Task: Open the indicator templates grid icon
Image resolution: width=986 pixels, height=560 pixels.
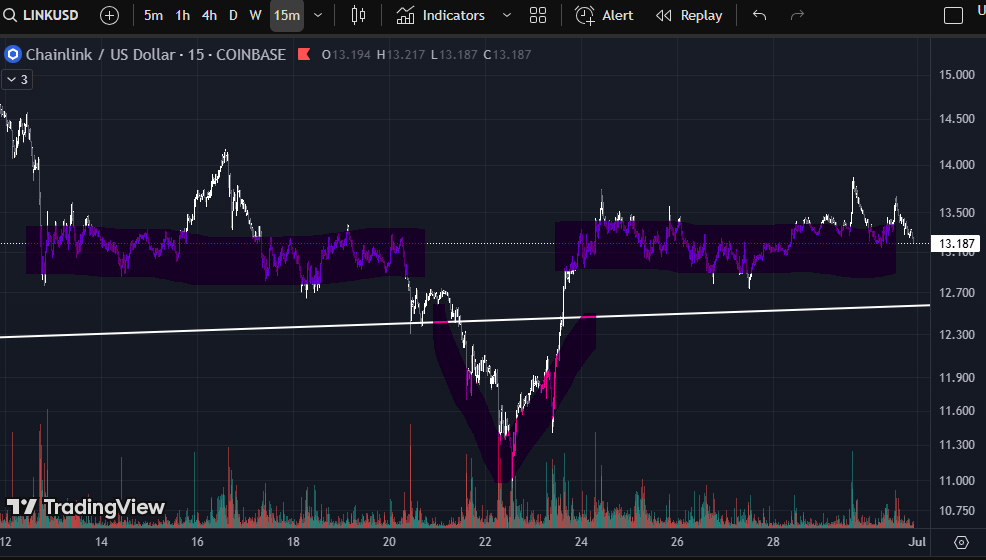Action: pyautogui.click(x=538, y=15)
